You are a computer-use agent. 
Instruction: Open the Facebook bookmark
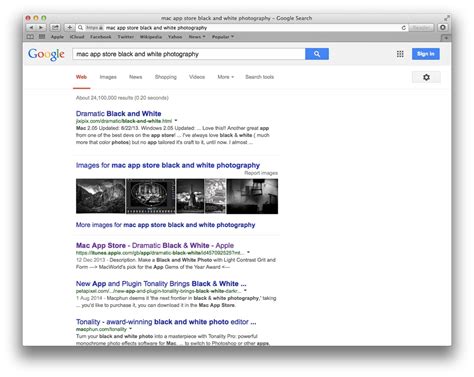pyautogui.click(x=101, y=37)
